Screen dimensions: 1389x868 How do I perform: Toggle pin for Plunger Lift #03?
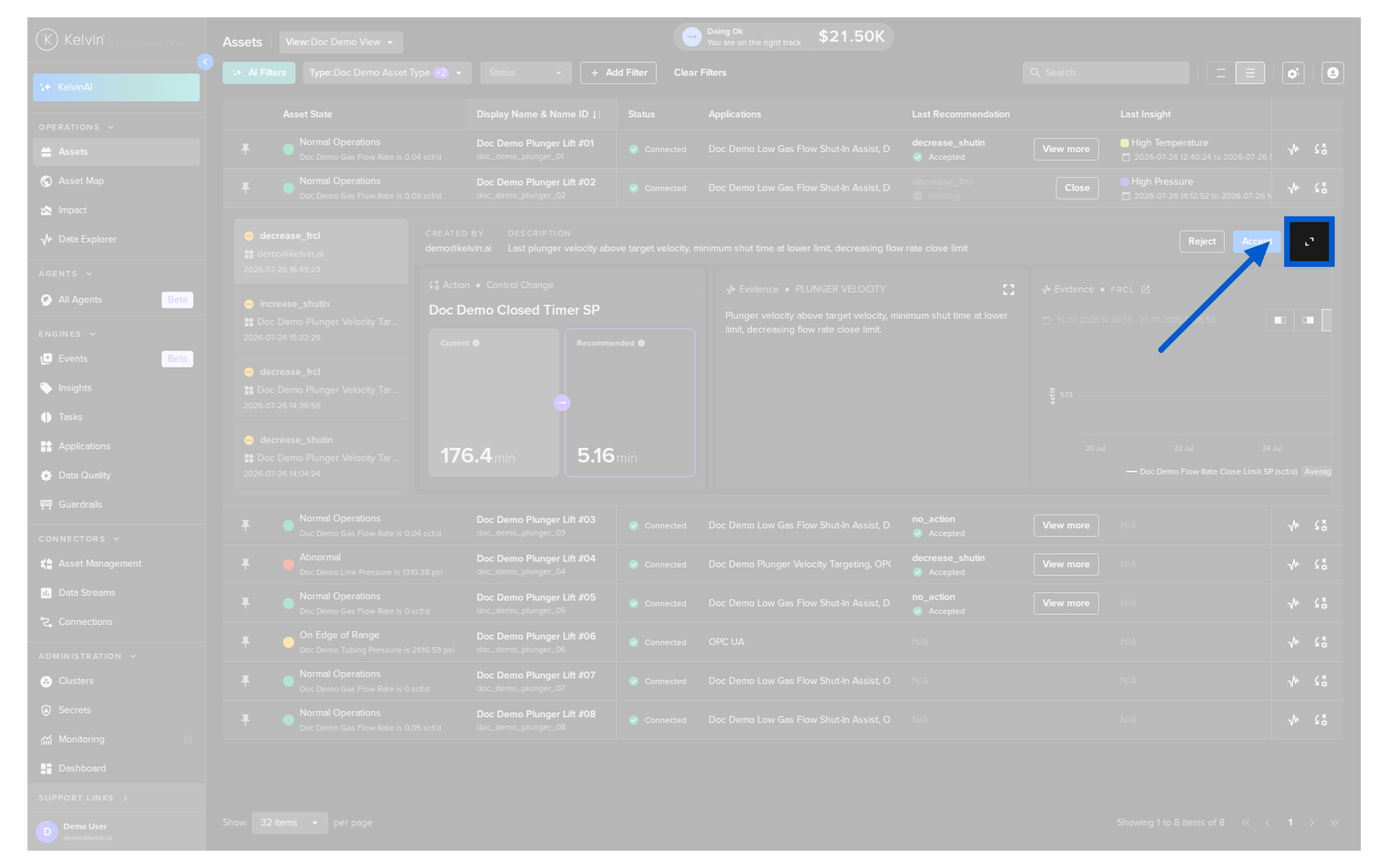[x=246, y=526]
